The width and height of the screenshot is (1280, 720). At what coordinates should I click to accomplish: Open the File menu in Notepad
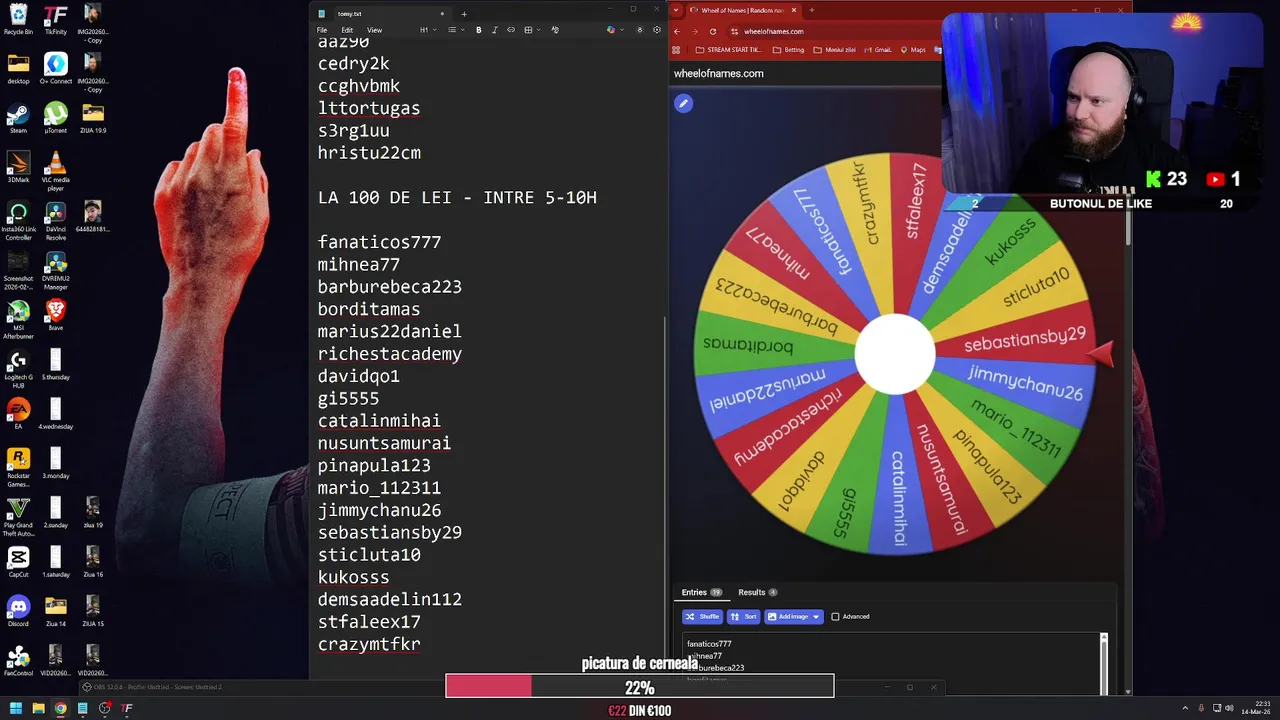[x=322, y=30]
